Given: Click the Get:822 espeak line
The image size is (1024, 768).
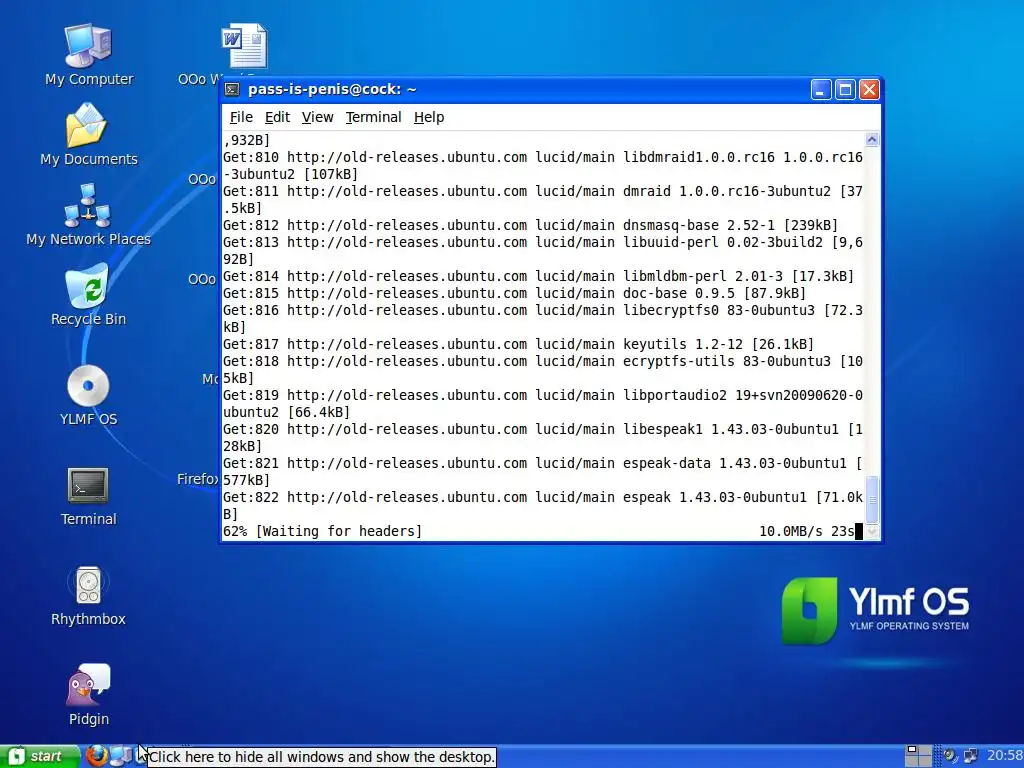Looking at the screenshot, I should pyautogui.click(x=543, y=505).
